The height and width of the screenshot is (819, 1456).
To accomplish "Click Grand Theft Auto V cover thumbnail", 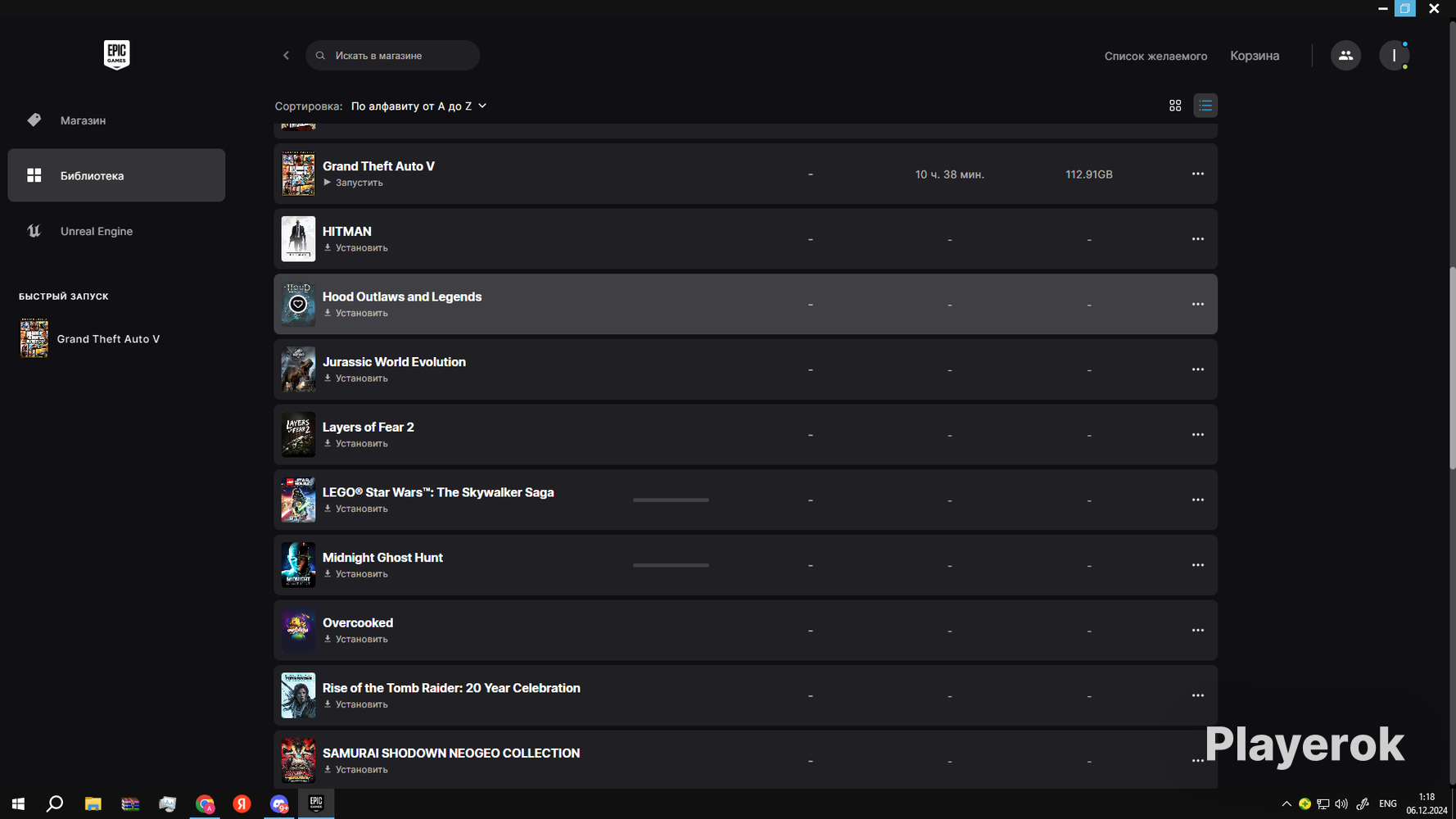I will (x=298, y=174).
